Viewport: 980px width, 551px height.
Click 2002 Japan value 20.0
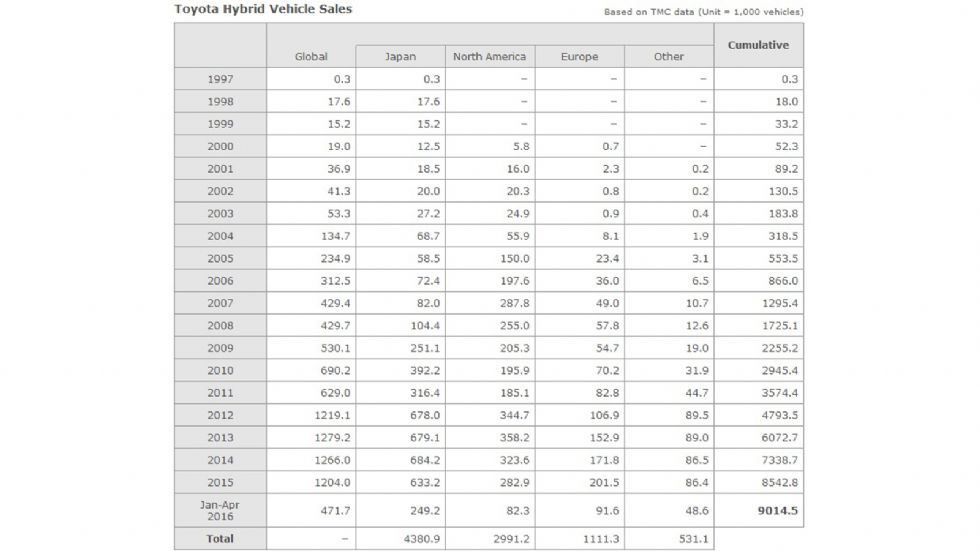pyautogui.click(x=428, y=191)
